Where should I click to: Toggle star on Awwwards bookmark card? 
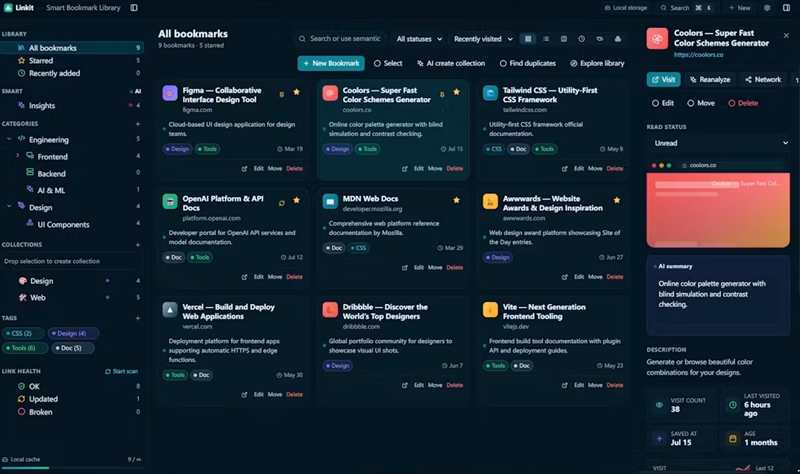coord(617,200)
